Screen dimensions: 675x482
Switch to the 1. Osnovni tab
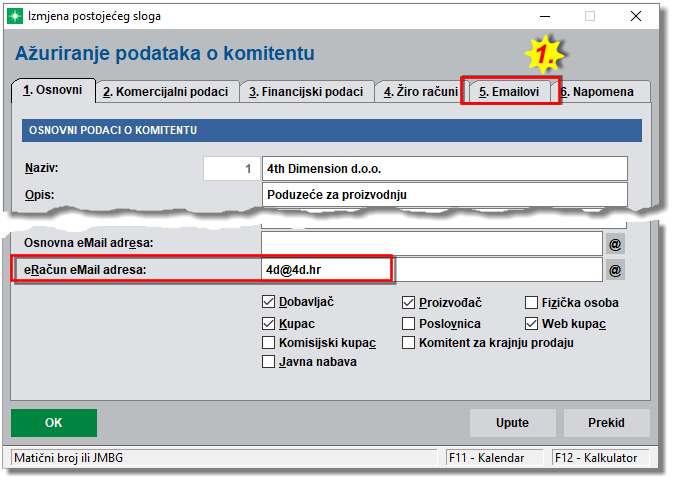pyautogui.click(x=53, y=90)
